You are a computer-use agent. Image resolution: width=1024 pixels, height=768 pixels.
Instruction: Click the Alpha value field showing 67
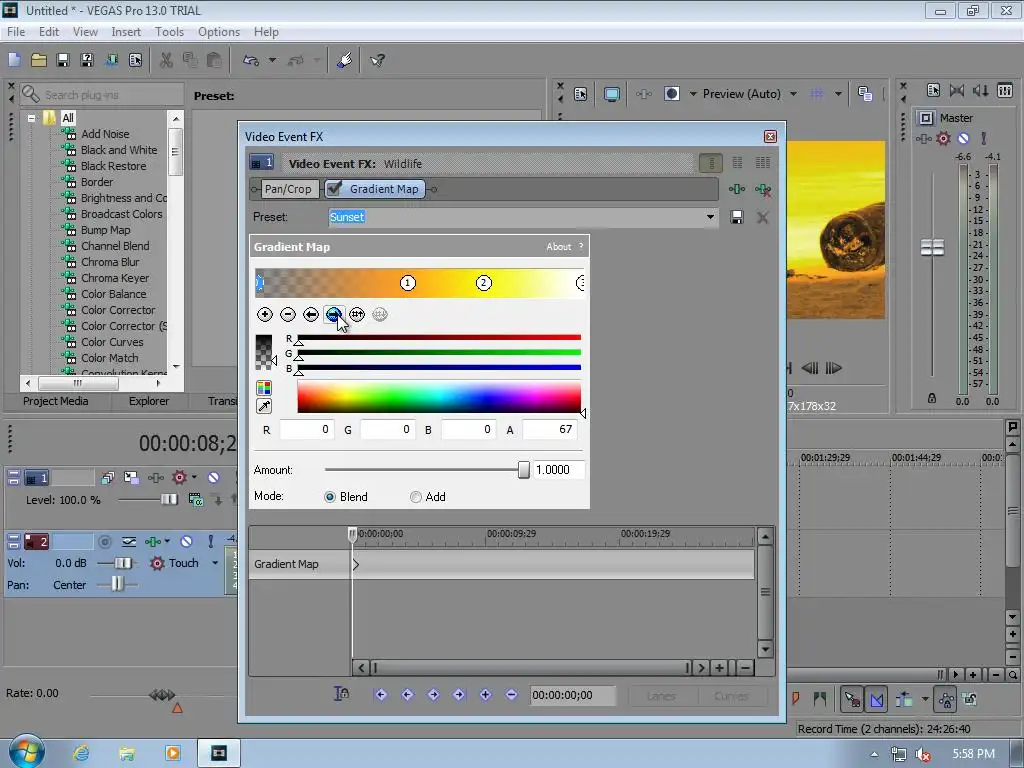(x=548, y=430)
